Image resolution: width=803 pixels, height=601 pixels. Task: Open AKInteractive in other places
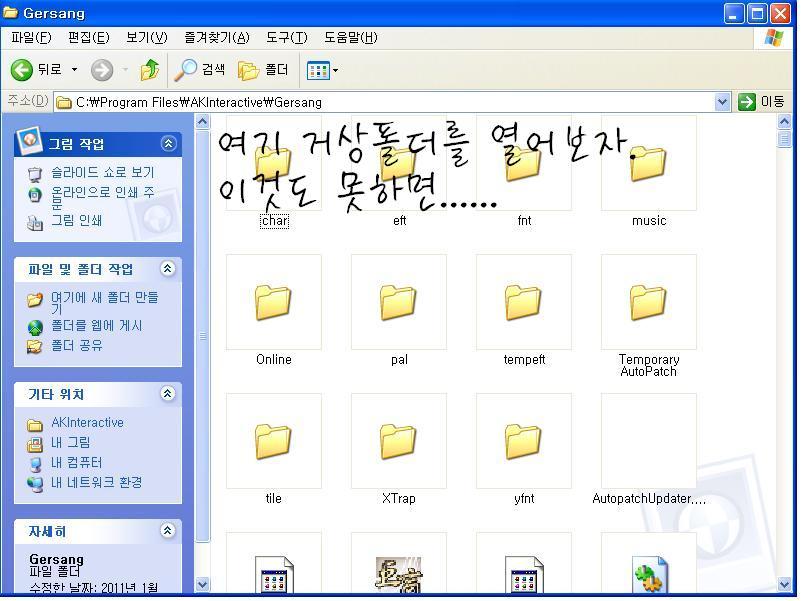88,422
